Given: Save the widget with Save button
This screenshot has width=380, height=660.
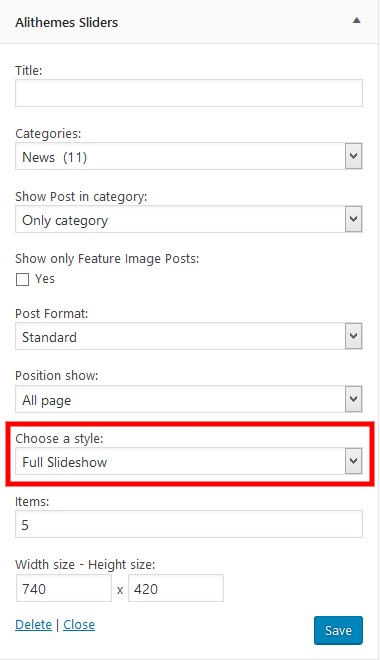Looking at the screenshot, I should click(x=338, y=630).
